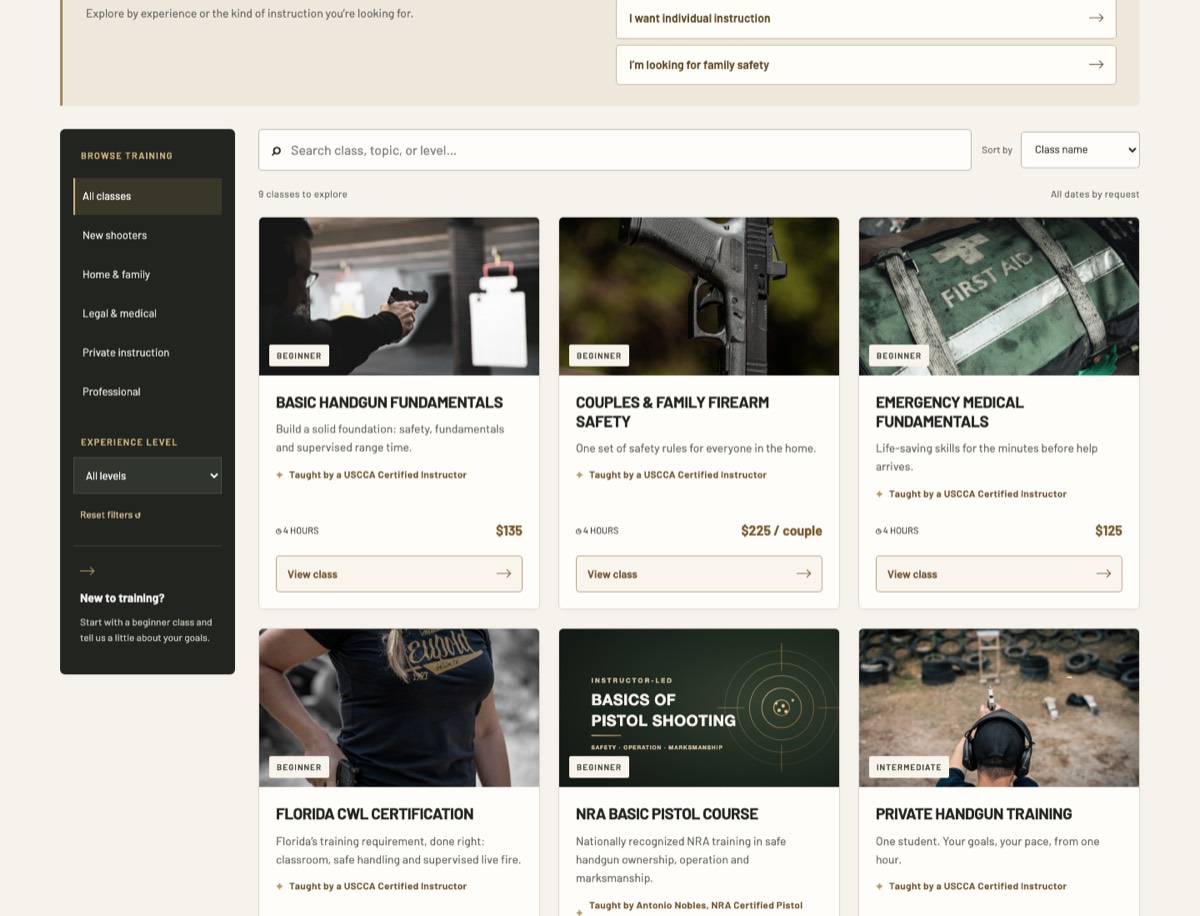This screenshot has height=916, width=1200.
Task: Open the Experience Level All levels dropdown
Action: 148,476
